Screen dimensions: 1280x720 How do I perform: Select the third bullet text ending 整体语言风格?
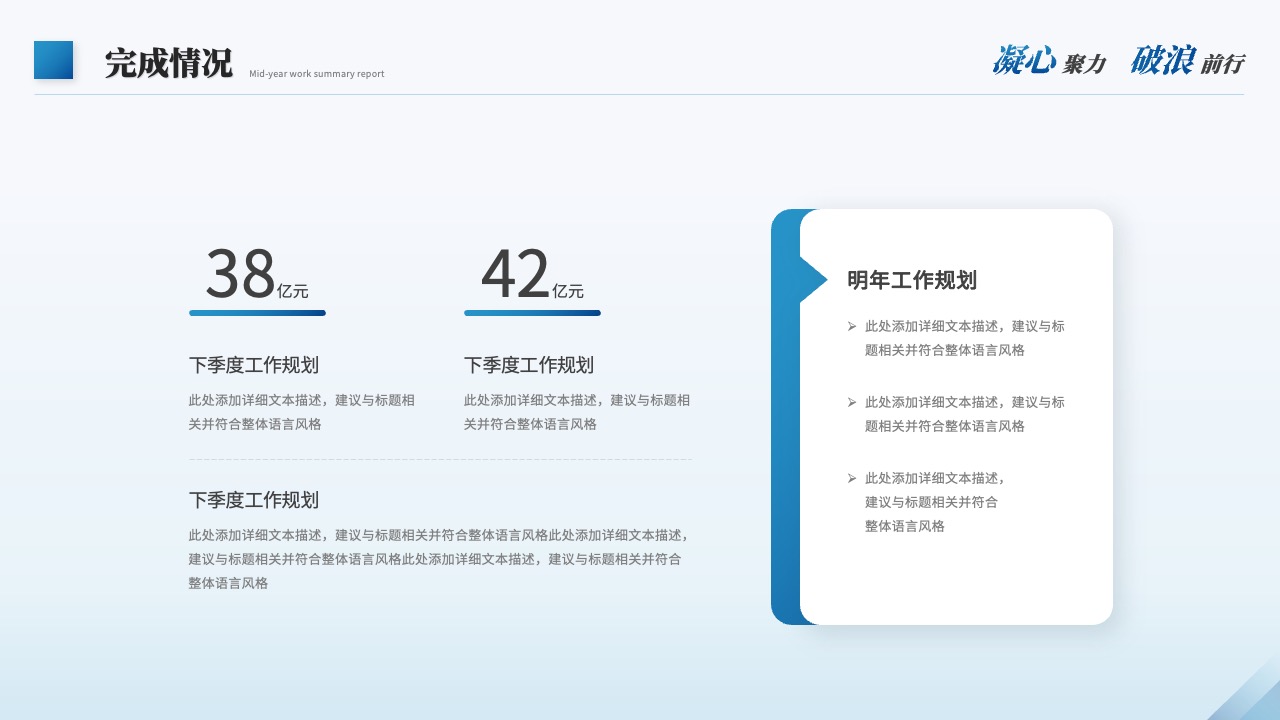pos(935,502)
